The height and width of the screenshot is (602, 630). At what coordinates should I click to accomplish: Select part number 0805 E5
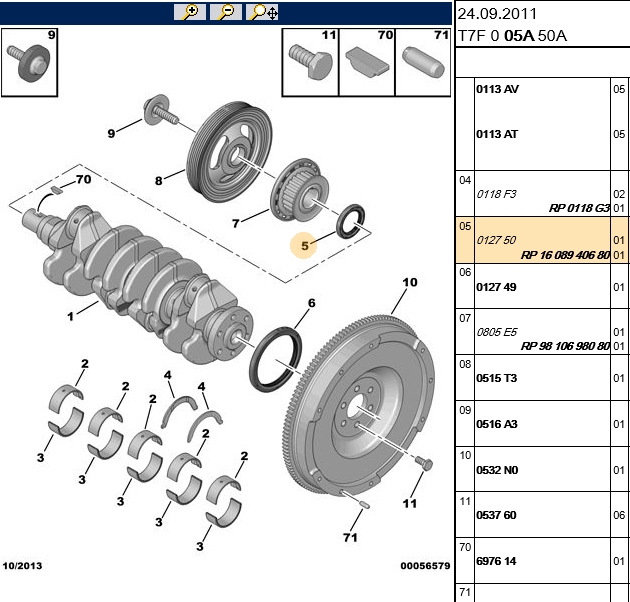pos(497,332)
